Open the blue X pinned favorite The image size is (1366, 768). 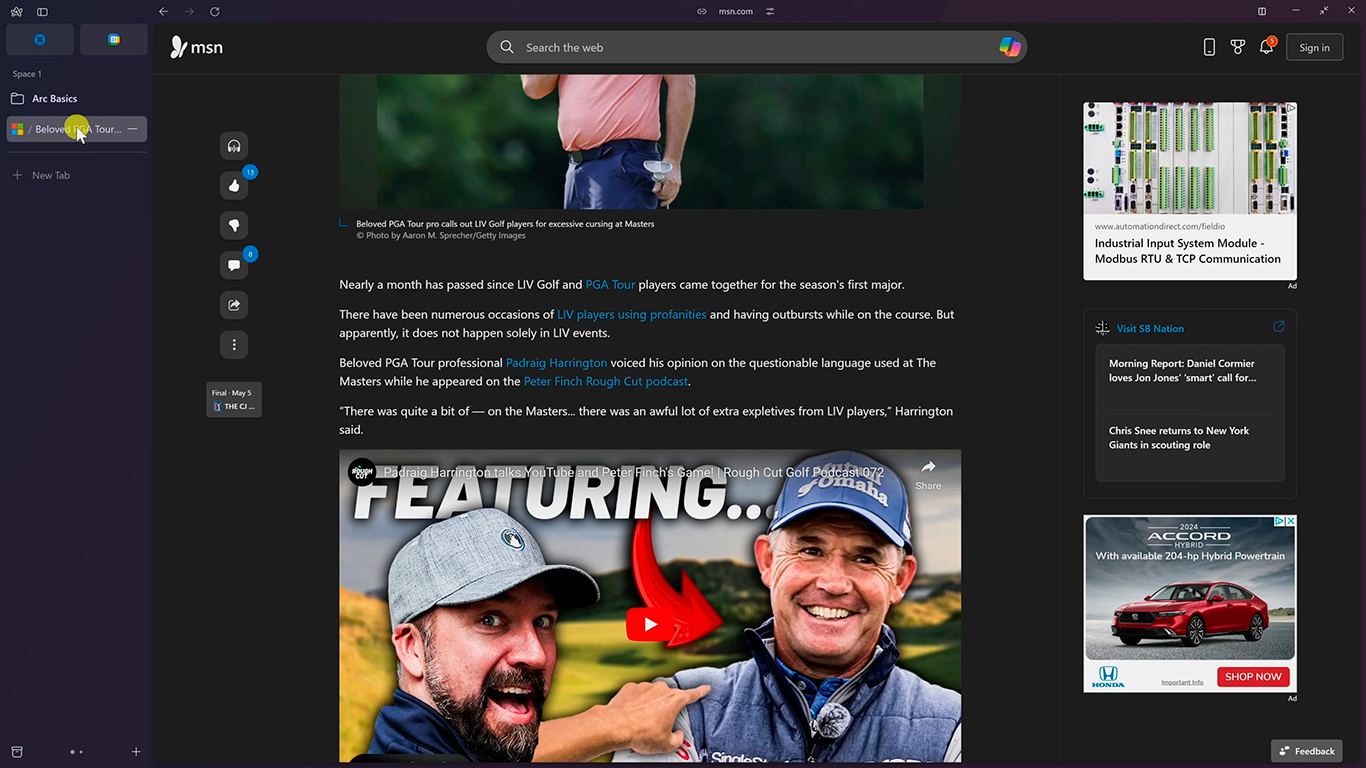pyautogui.click(x=40, y=39)
